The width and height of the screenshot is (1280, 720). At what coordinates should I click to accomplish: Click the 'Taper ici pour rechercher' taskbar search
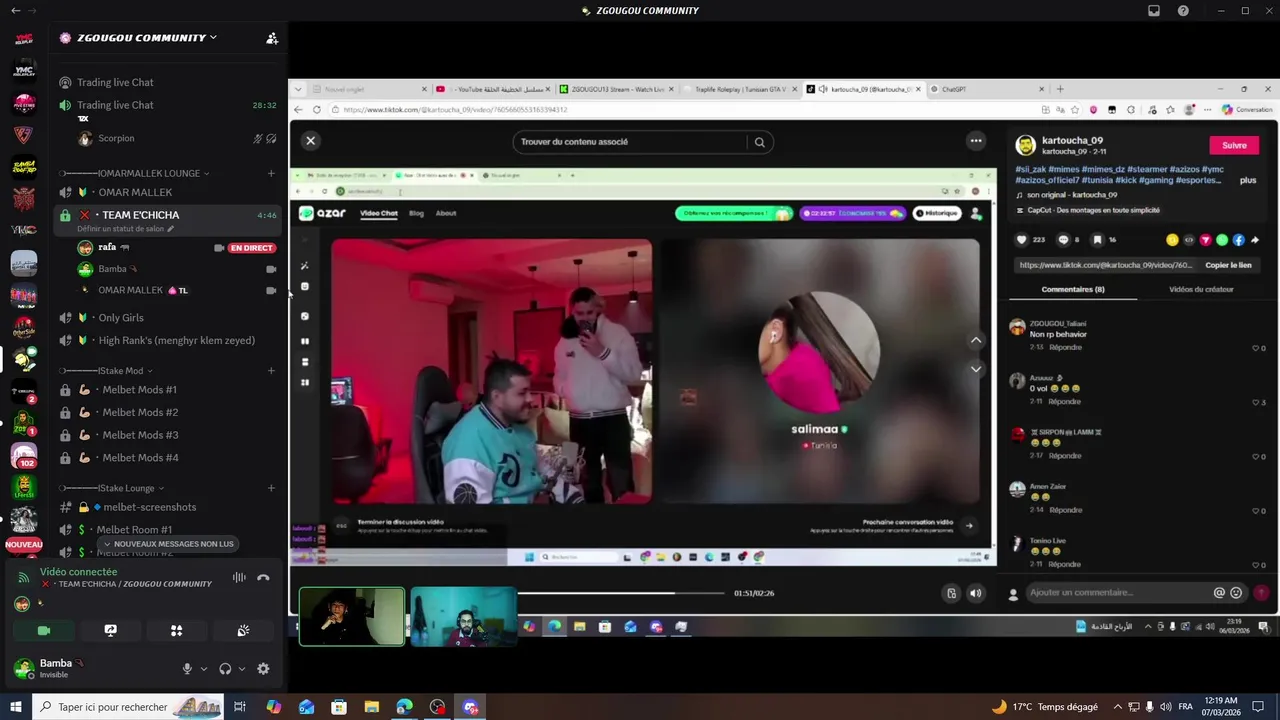(x=128, y=707)
